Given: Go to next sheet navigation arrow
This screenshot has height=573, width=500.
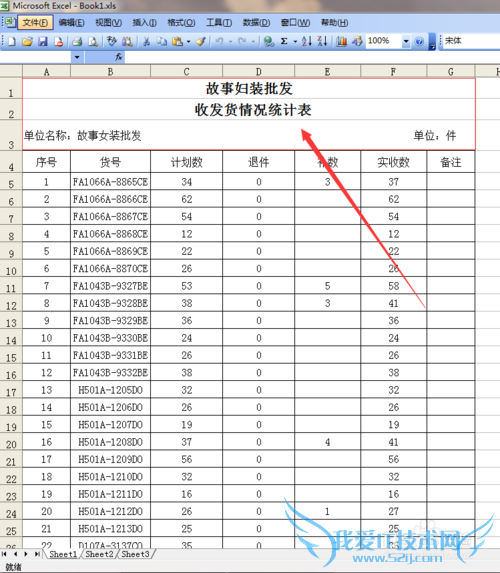Looking at the screenshot, I should [x=26, y=554].
